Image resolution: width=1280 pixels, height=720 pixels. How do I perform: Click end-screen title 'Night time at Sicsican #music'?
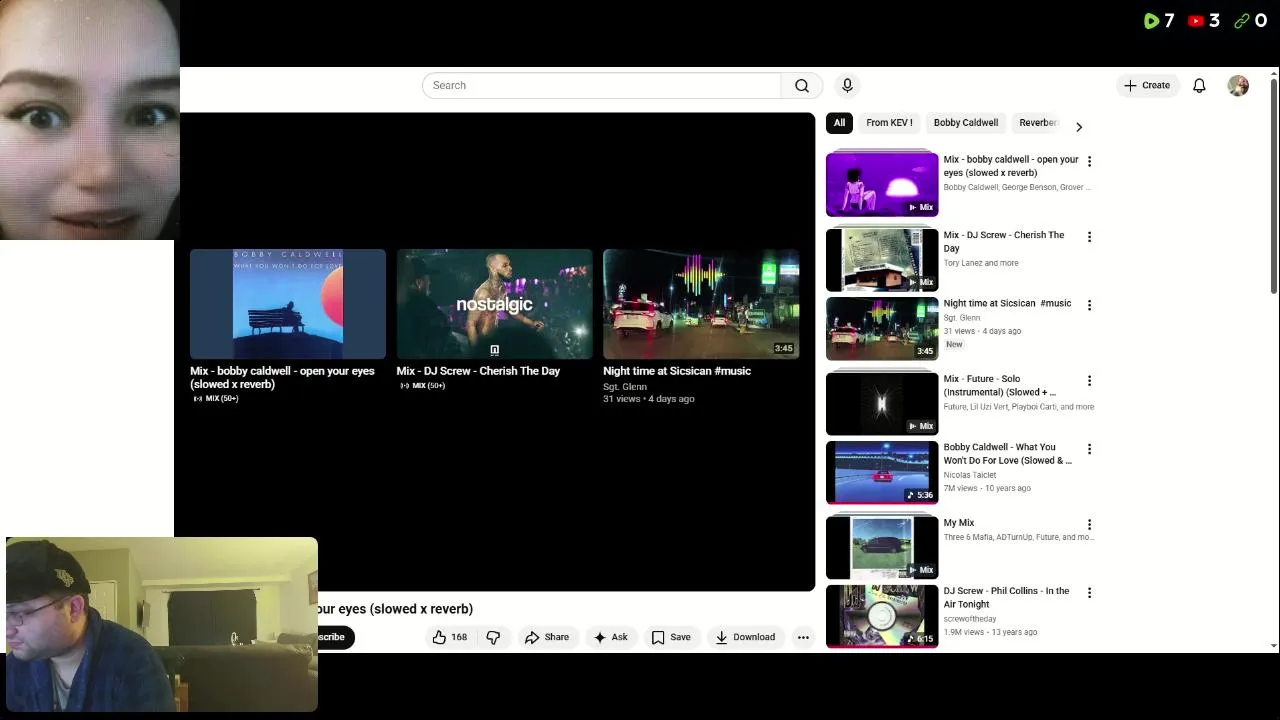tap(677, 371)
